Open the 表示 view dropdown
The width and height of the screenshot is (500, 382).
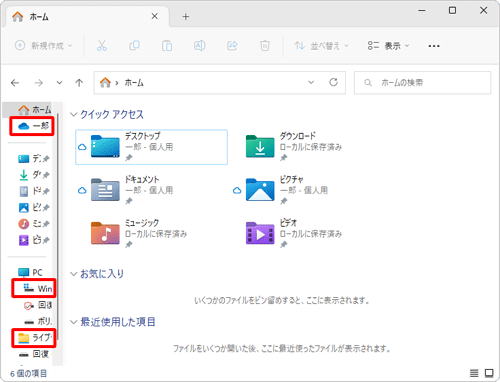388,46
